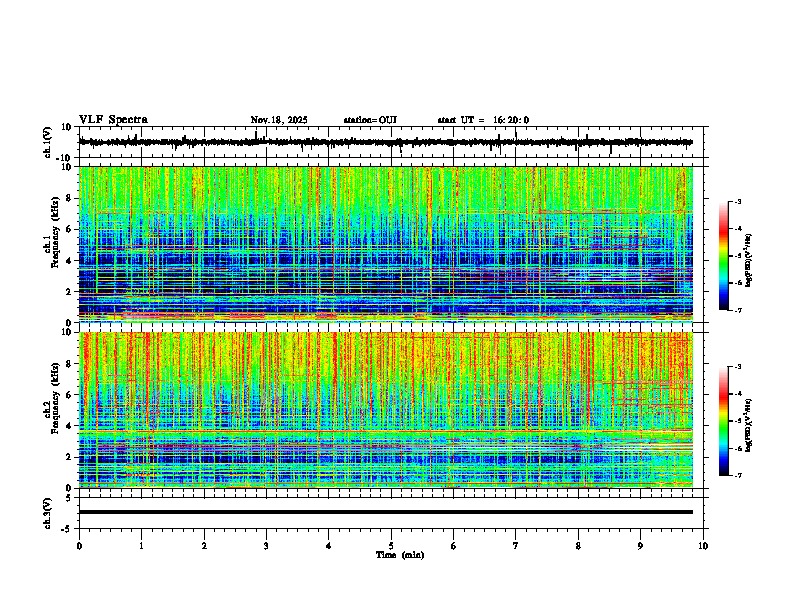Click time axis tick label 4

tap(328, 546)
